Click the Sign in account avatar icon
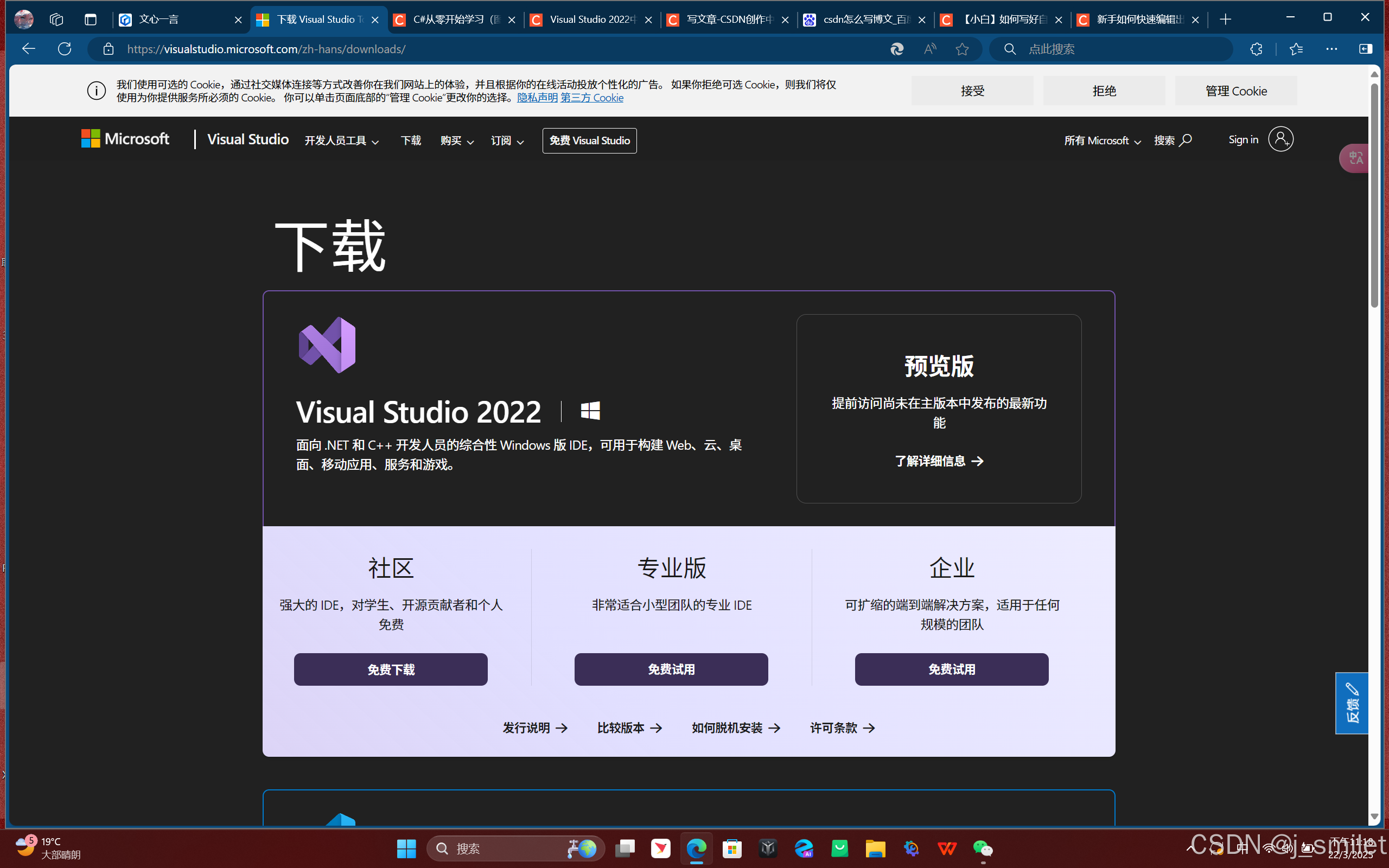Viewport: 1389px width, 868px height. pyautogui.click(x=1280, y=139)
